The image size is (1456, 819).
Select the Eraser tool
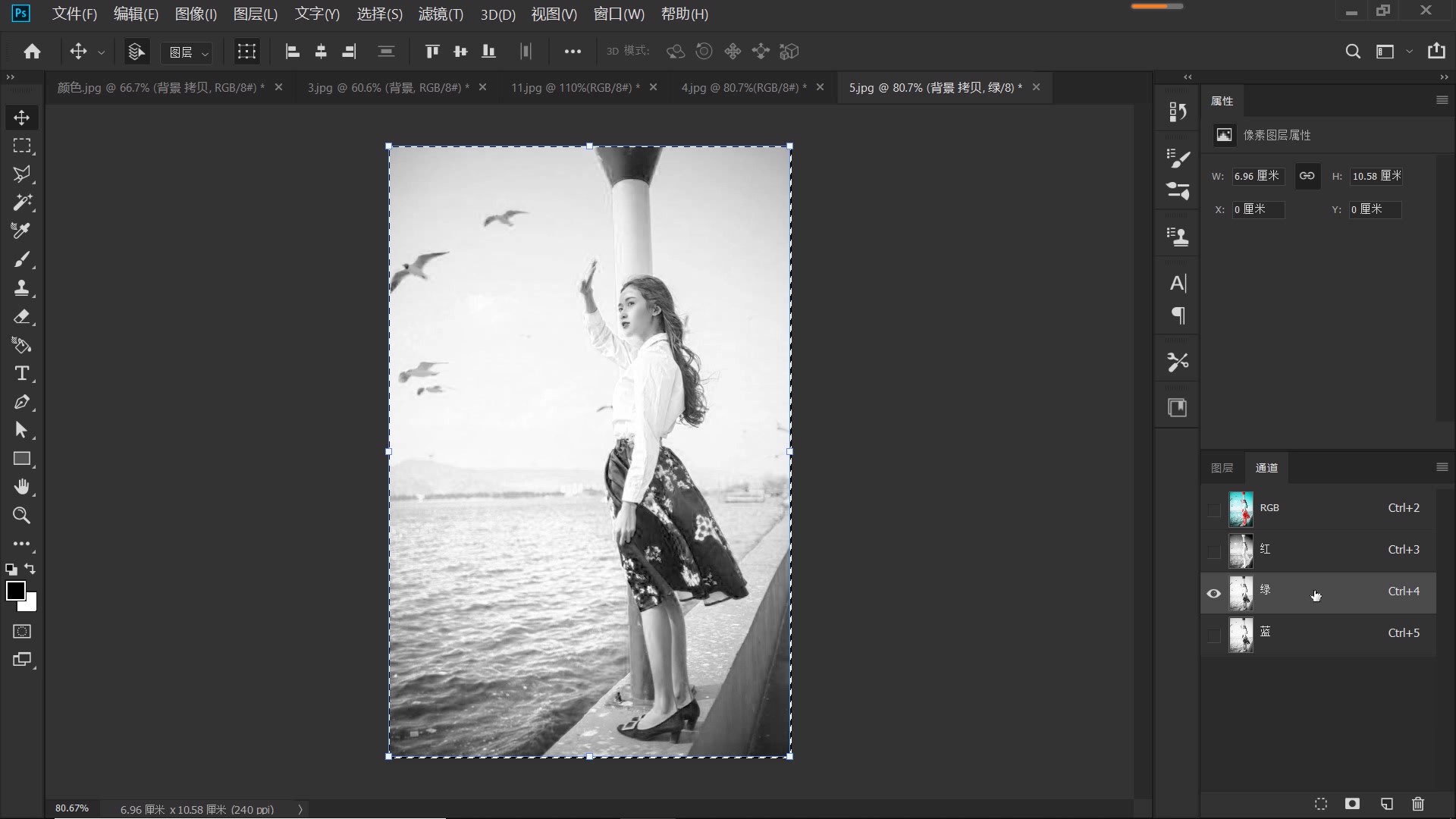(x=21, y=317)
